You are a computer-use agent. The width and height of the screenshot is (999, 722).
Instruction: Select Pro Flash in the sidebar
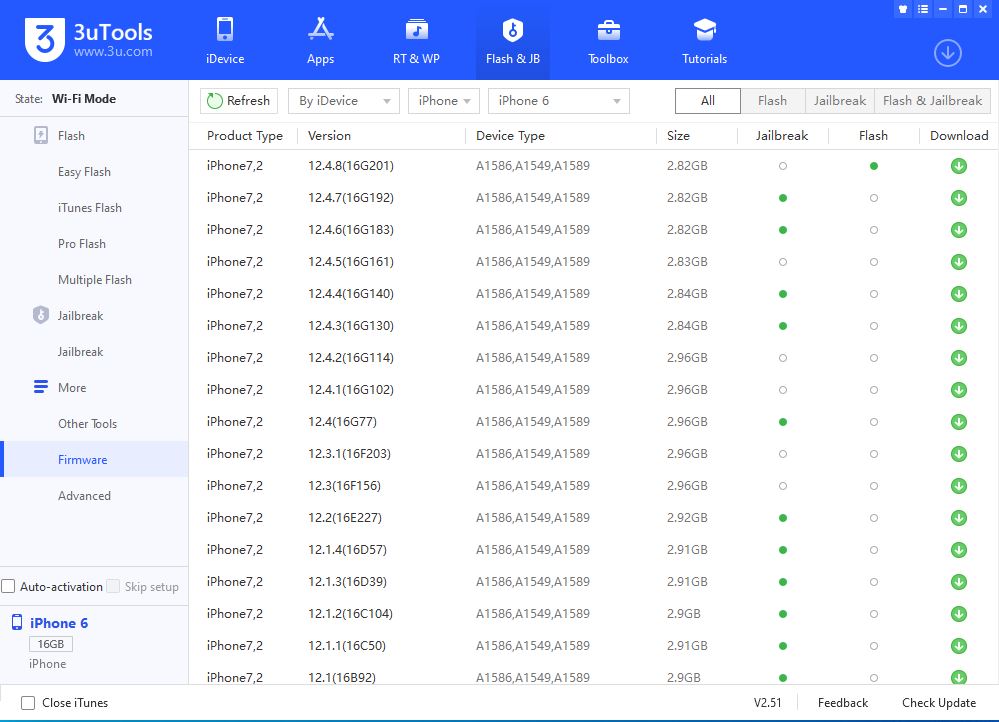click(x=82, y=244)
